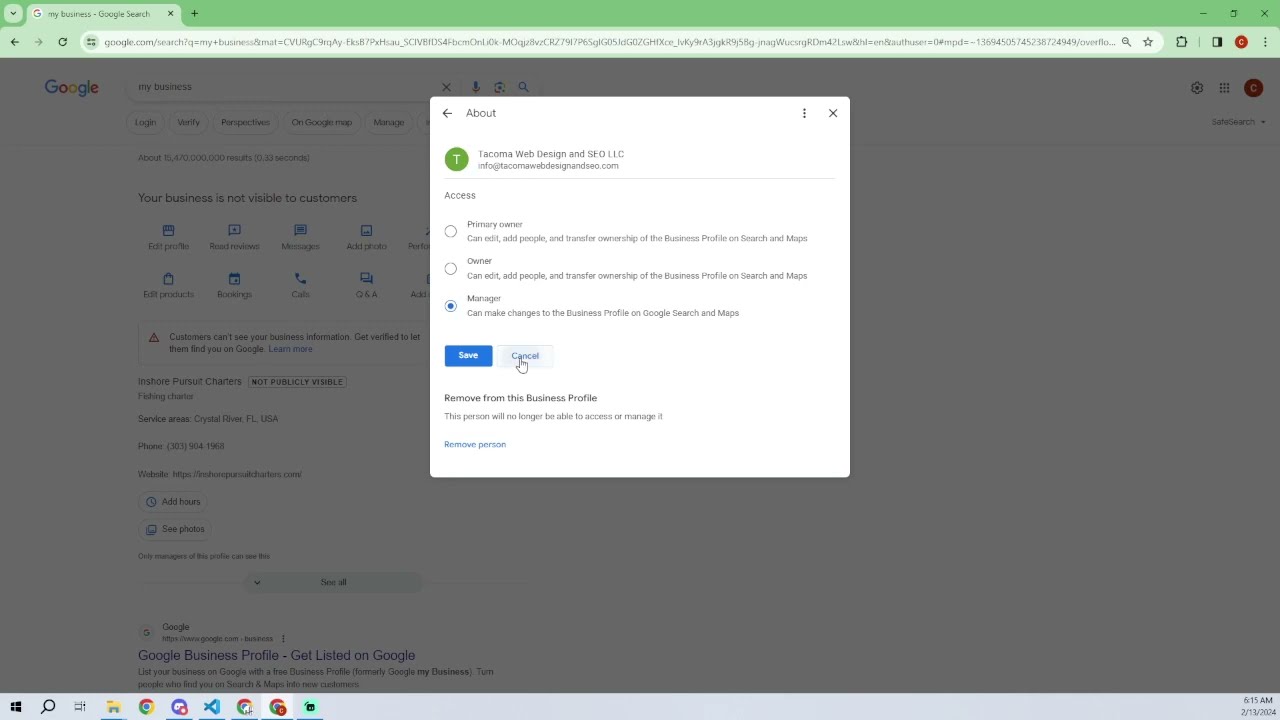Open the three-dot menu beside the google.com result
This screenshot has height=720, width=1280.
[283, 638]
